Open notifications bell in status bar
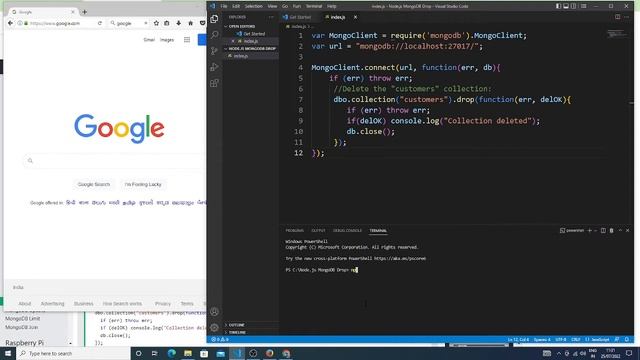 [x=627, y=340]
